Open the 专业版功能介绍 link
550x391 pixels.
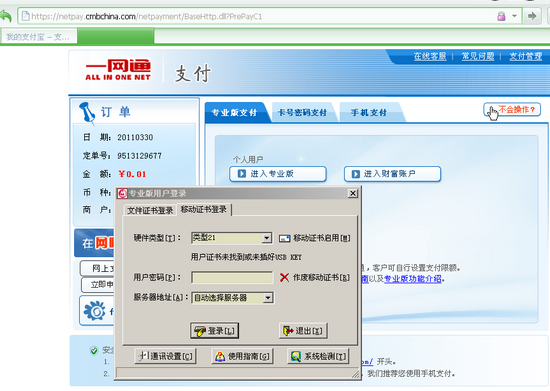(x=412, y=279)
